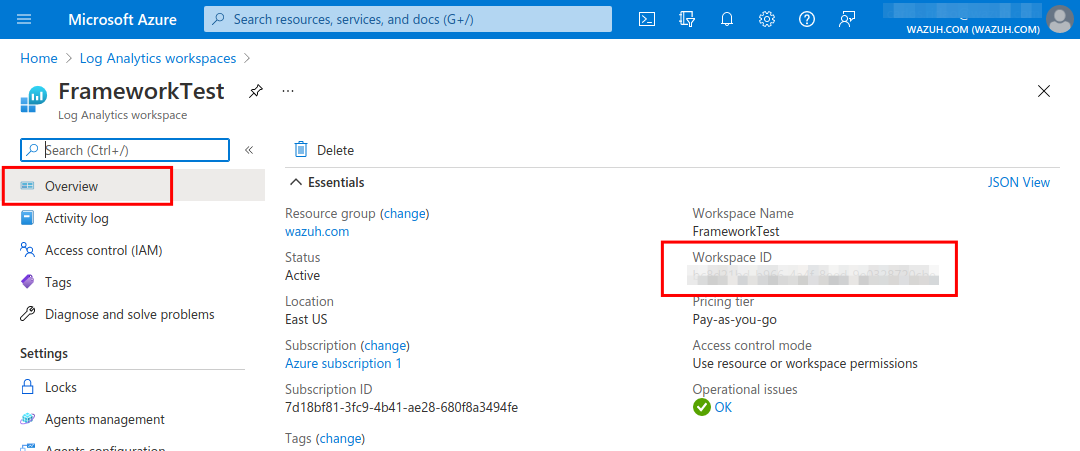
Task: Click the FrameworkTest Workspace Name value
Action: pyautogui.click(x=736, y=231)
